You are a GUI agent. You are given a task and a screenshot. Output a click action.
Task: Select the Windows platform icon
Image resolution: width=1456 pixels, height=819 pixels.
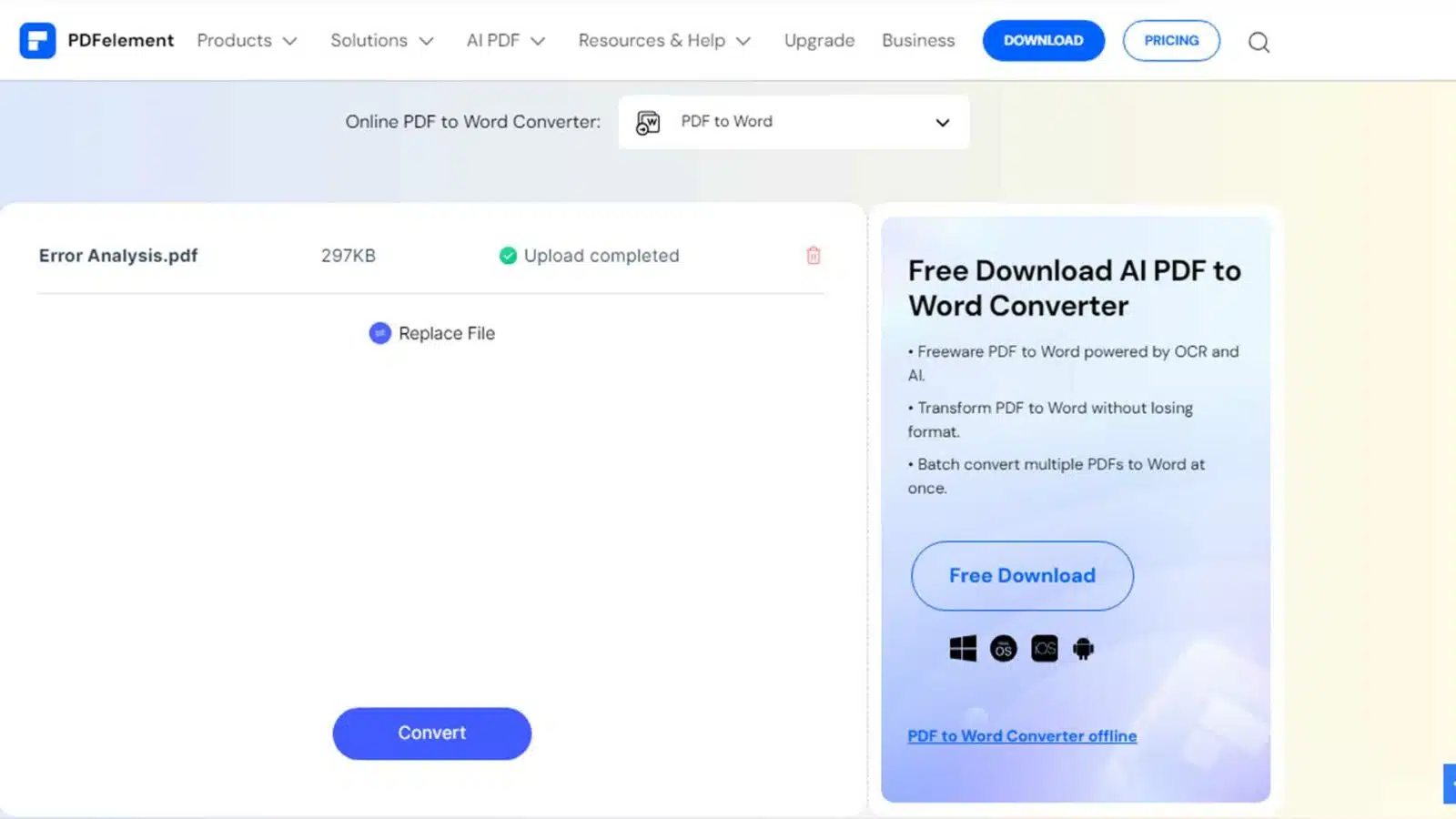963,648
